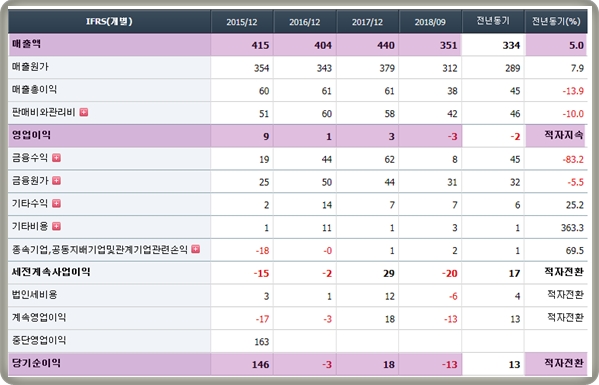Screen dimensions: 599x385
Task: Expand the 기타비용 plus icon
Action: [x=56, y=226]
